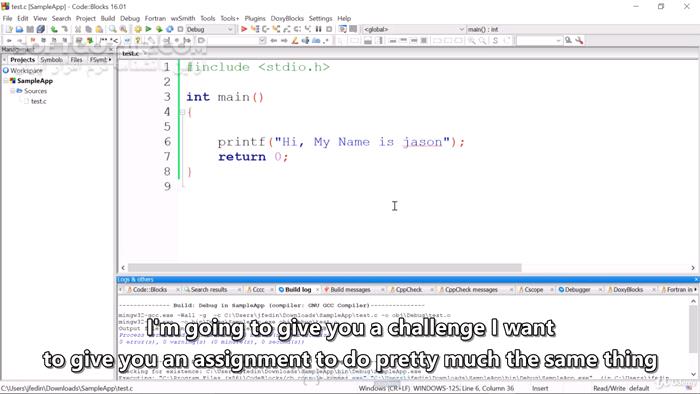
Task: Open the Build menu
Action: (108, 18)
